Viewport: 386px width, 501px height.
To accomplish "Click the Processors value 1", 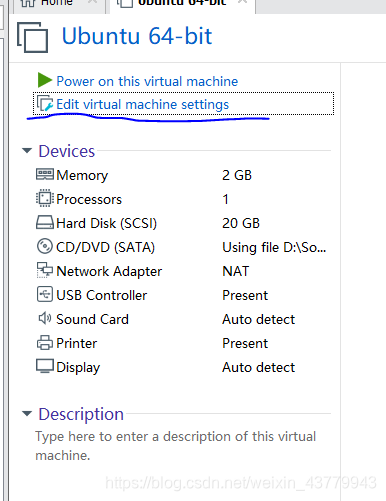I will [x=226, y=199].
